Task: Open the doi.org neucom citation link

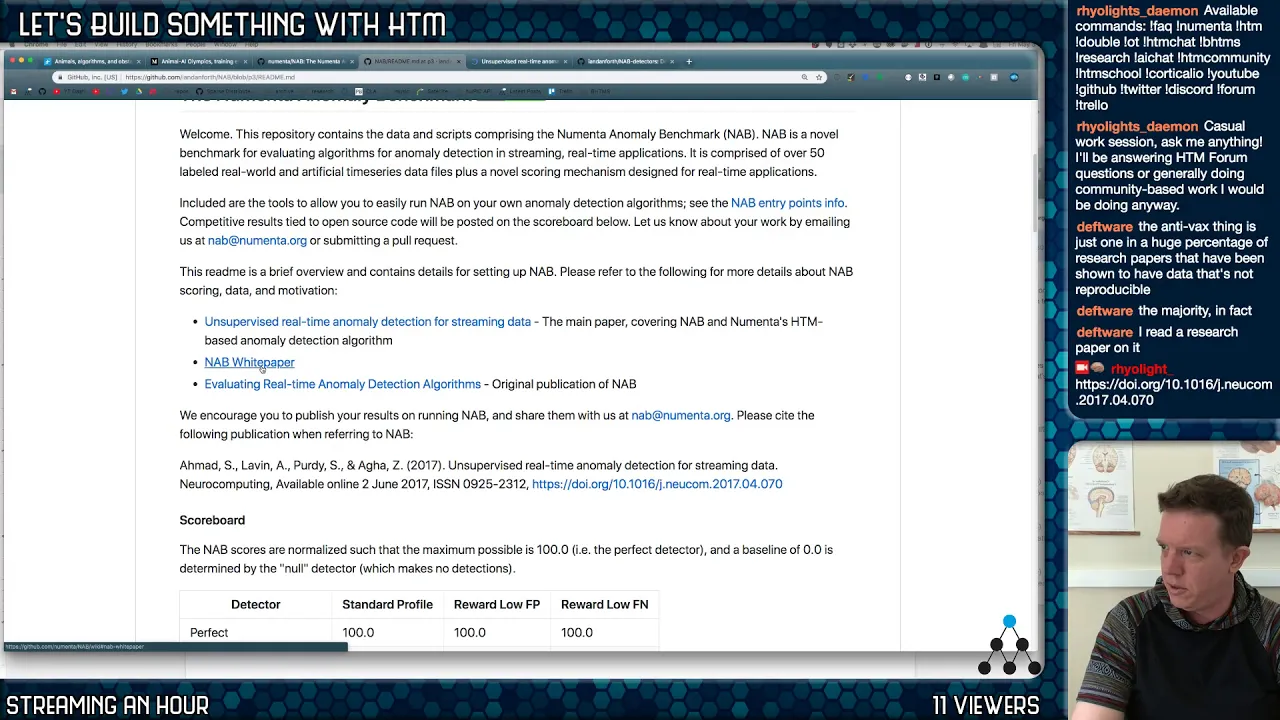Action: (657, 485)
